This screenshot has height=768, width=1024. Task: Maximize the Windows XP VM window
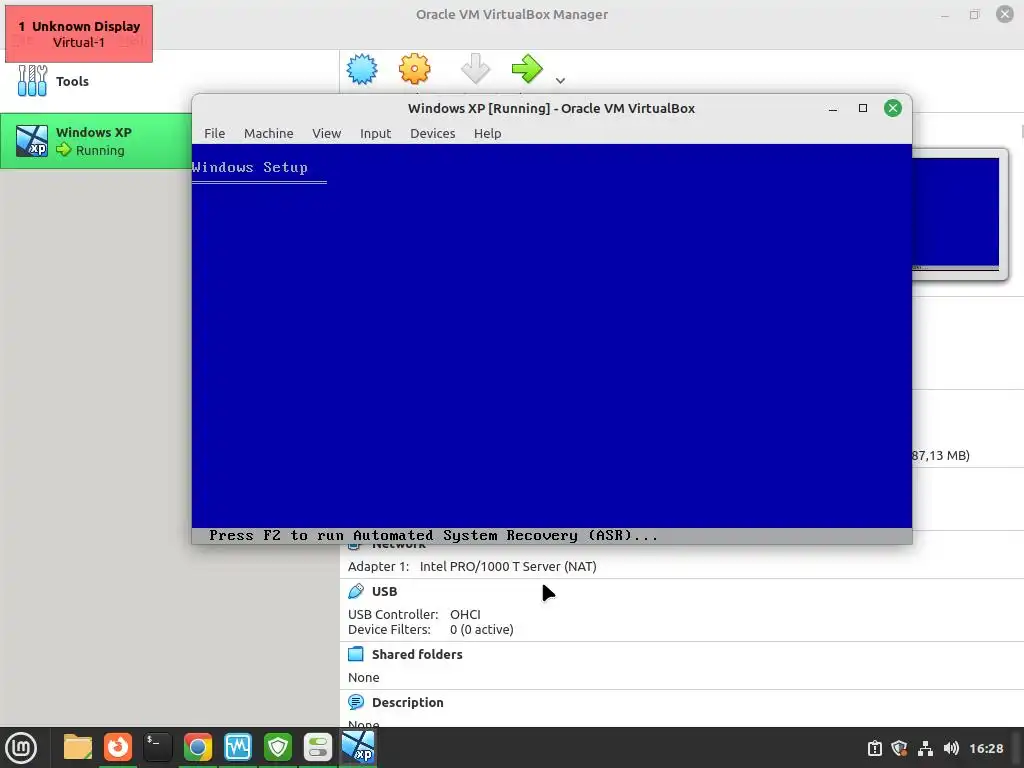[863, 108]
